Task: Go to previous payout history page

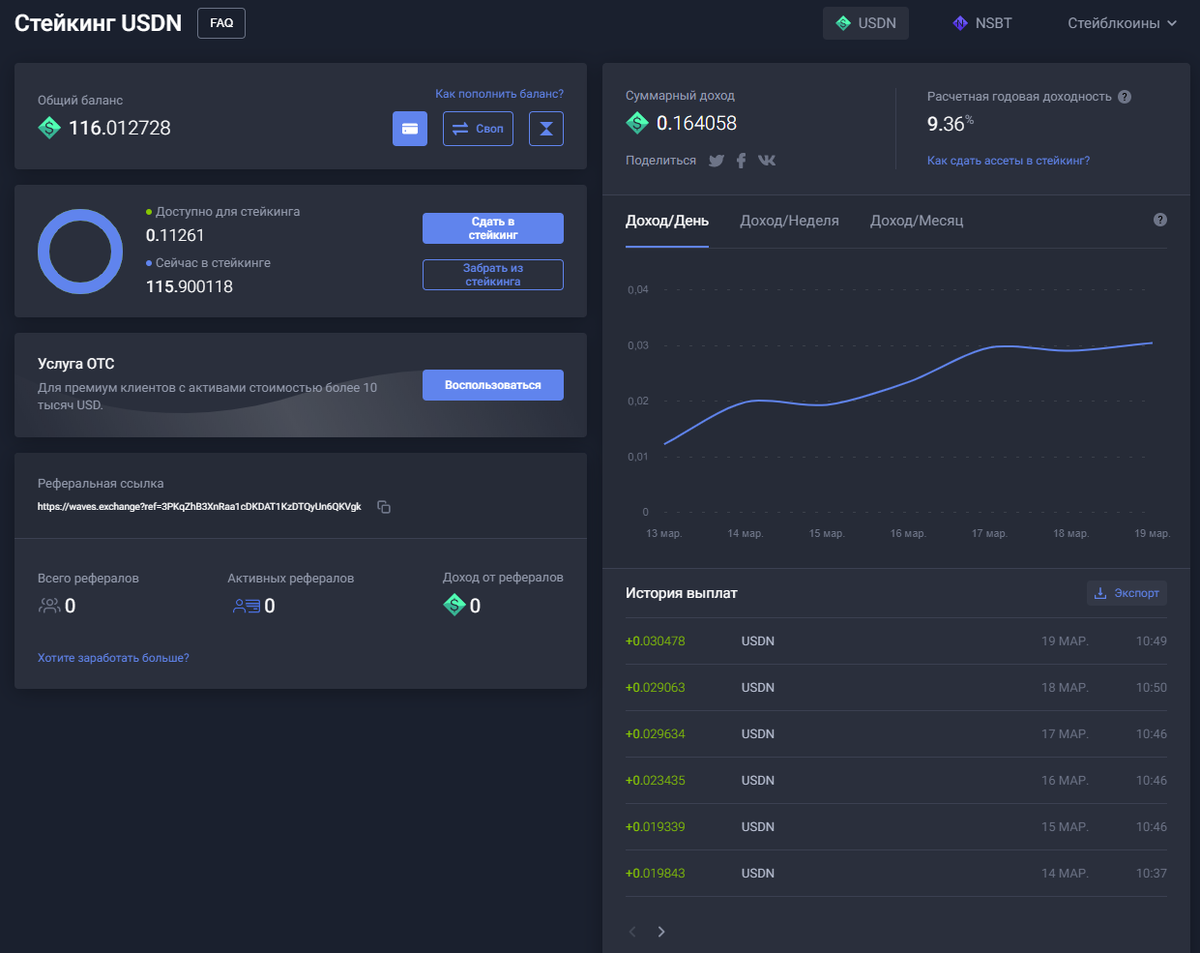Action: (x=632, y=932)
